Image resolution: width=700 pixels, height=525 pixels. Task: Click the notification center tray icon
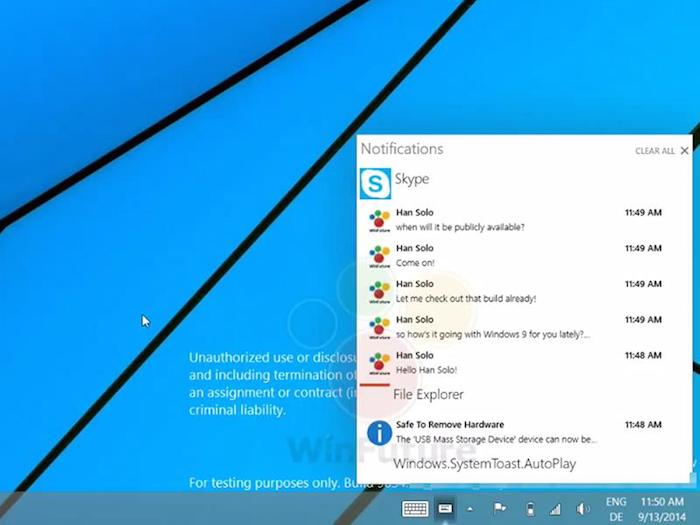(x=445, y=508)
